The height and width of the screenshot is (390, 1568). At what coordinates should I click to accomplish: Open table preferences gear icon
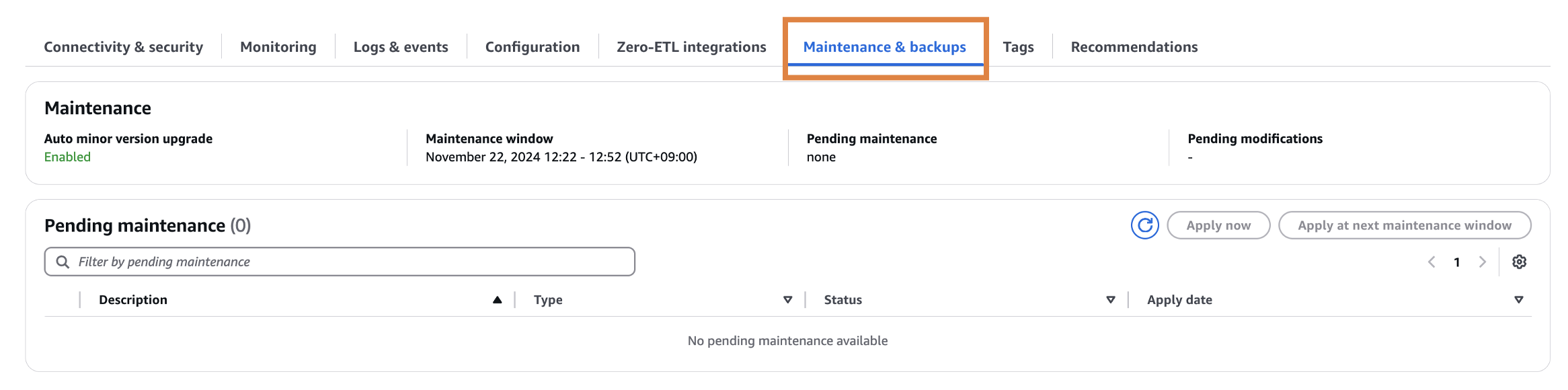[x=1519, y=262]
